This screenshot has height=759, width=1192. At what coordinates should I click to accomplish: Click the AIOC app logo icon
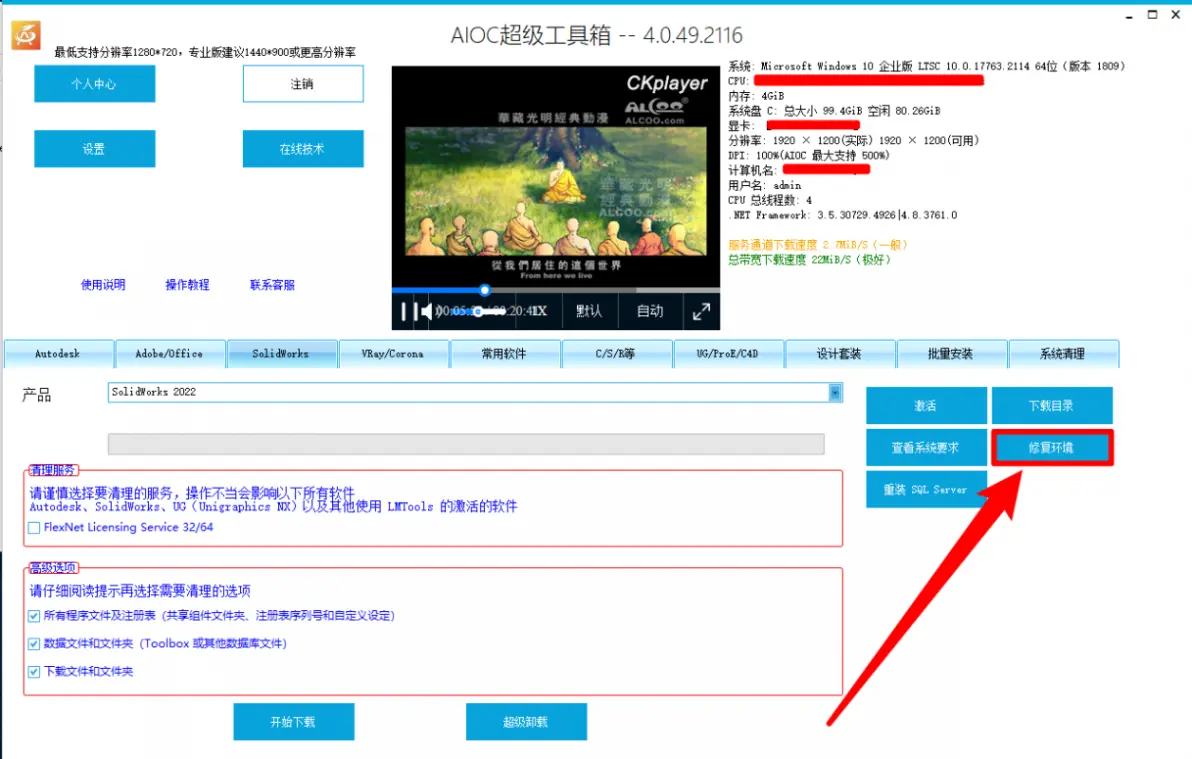pos(26,35)
